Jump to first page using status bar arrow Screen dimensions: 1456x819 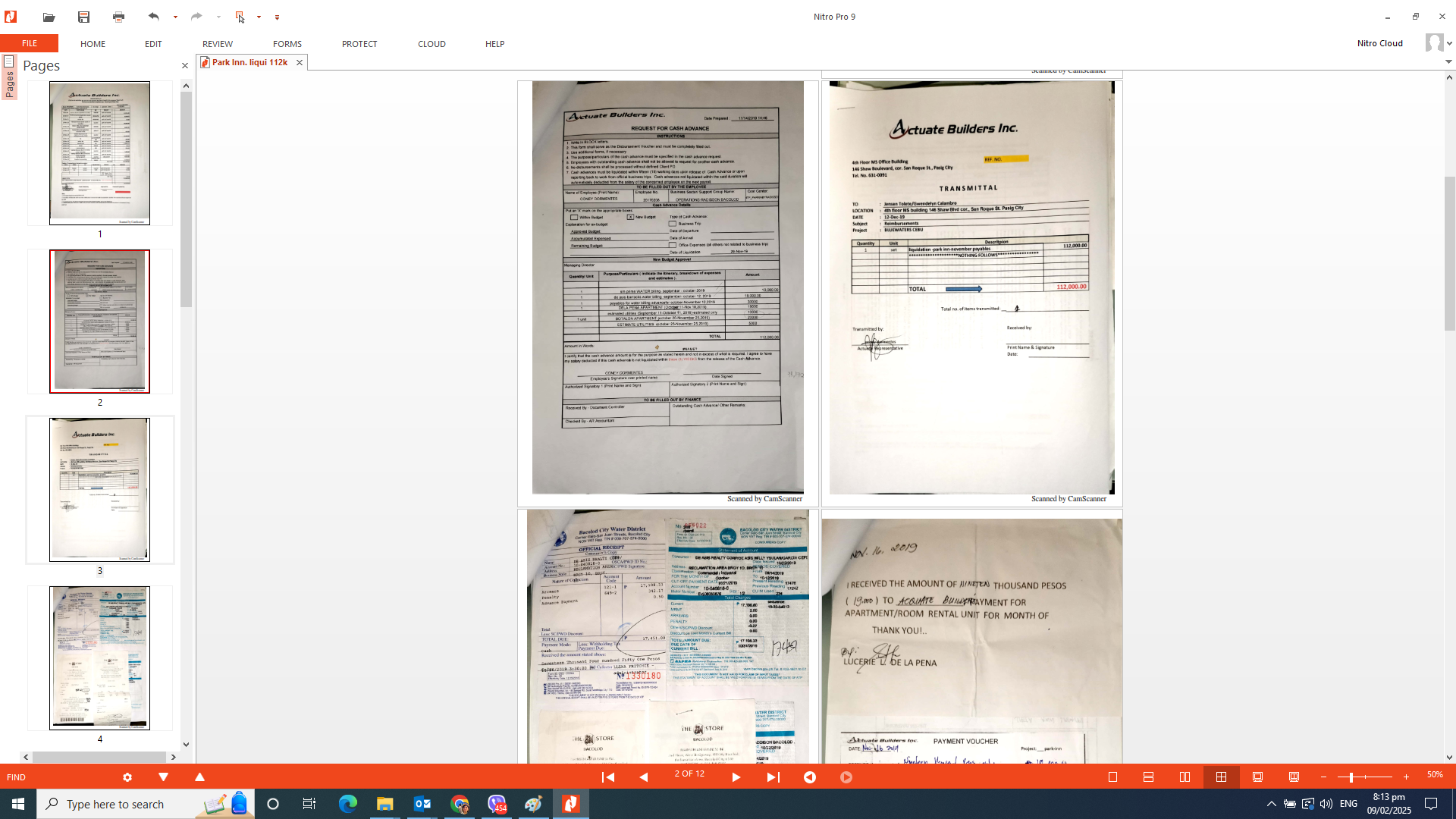[607, 777]
